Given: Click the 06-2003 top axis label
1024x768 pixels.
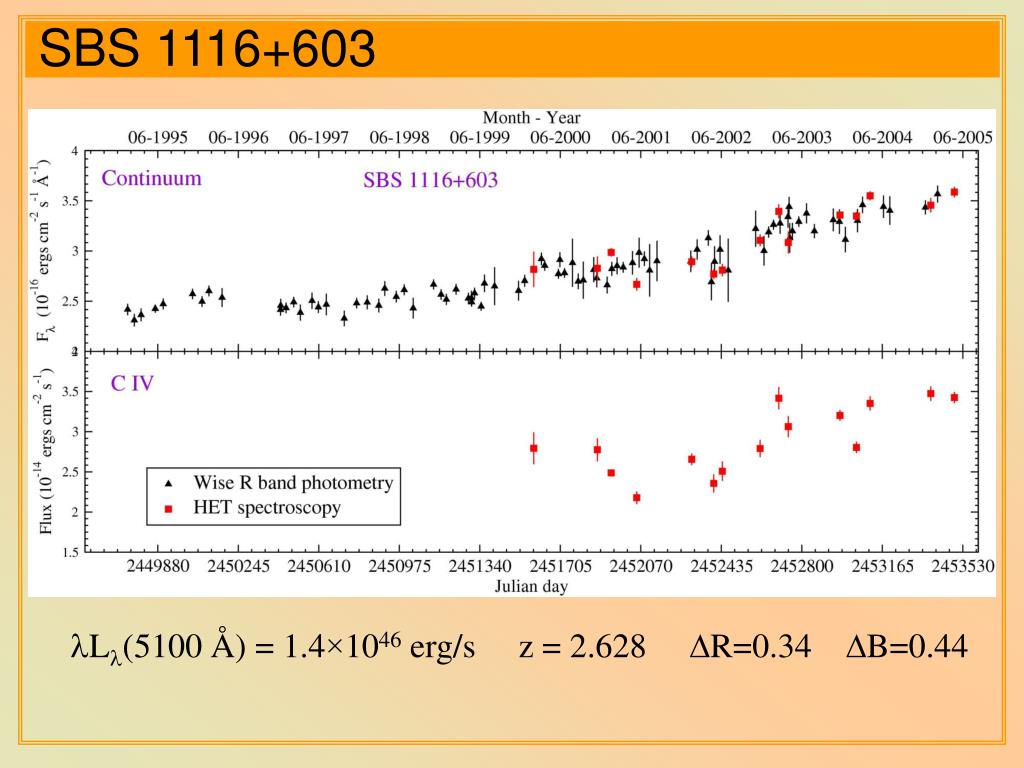Looking at the screenshot, I should [801, 138].
